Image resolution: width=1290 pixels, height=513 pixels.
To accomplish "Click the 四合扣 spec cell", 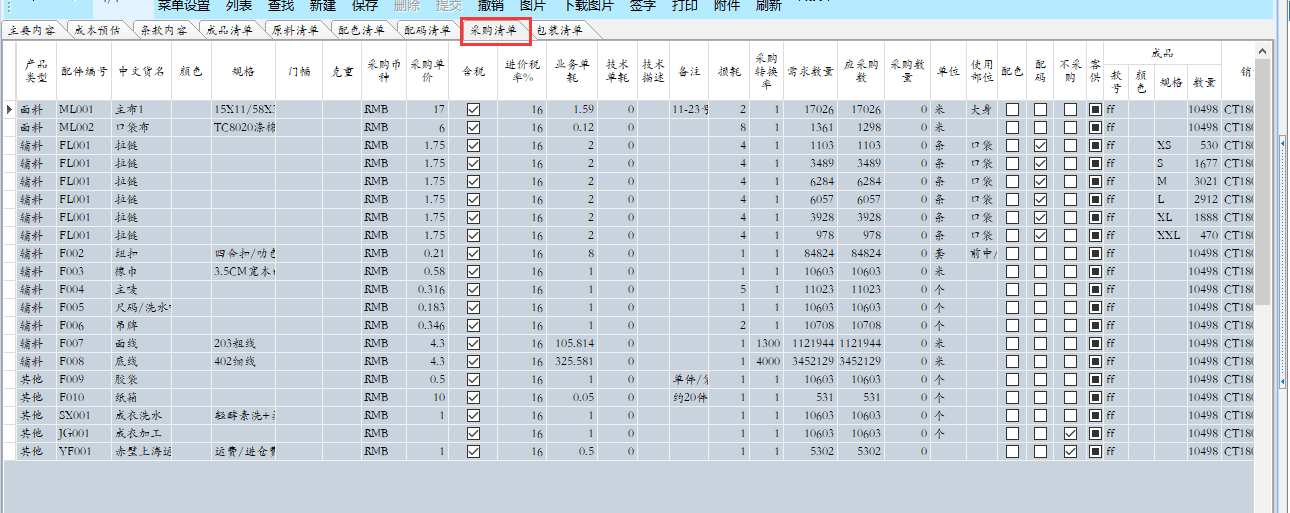I will tap(243, 253).
